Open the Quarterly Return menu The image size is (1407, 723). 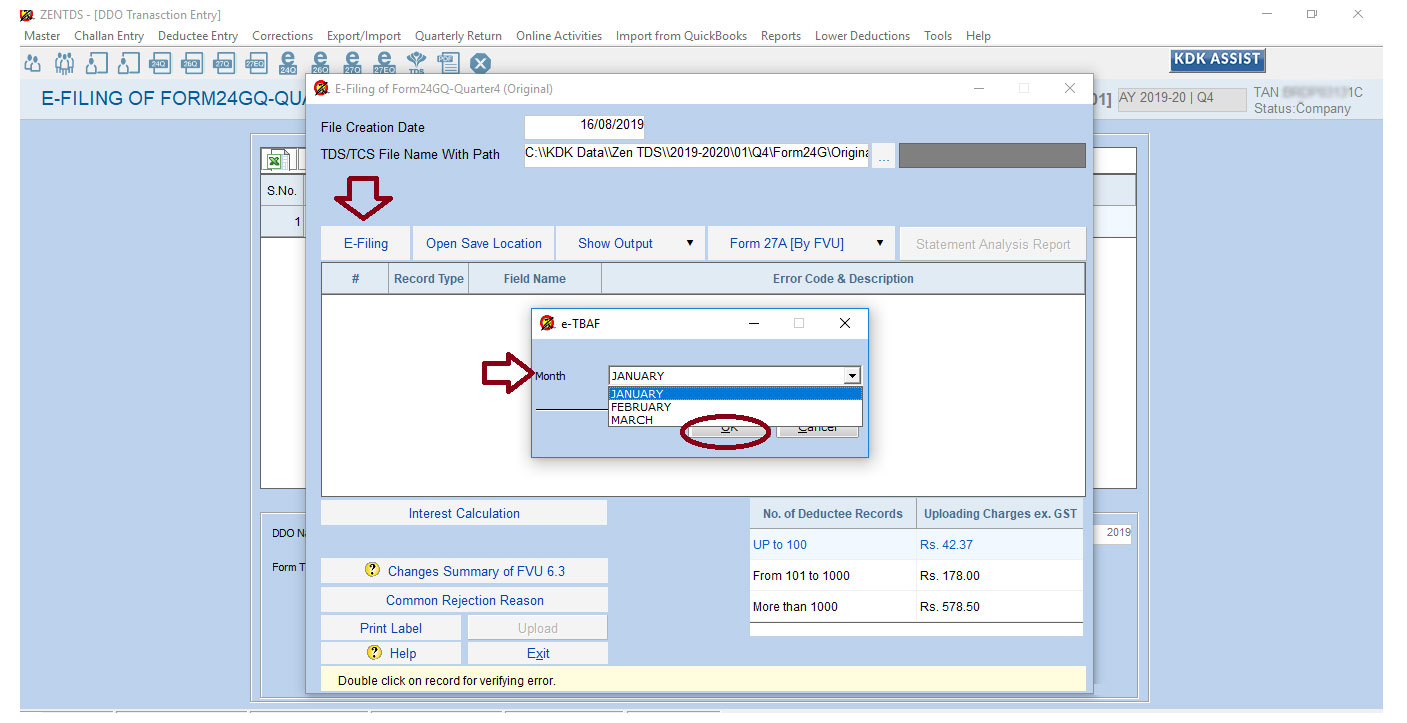(x=458, y=36)
